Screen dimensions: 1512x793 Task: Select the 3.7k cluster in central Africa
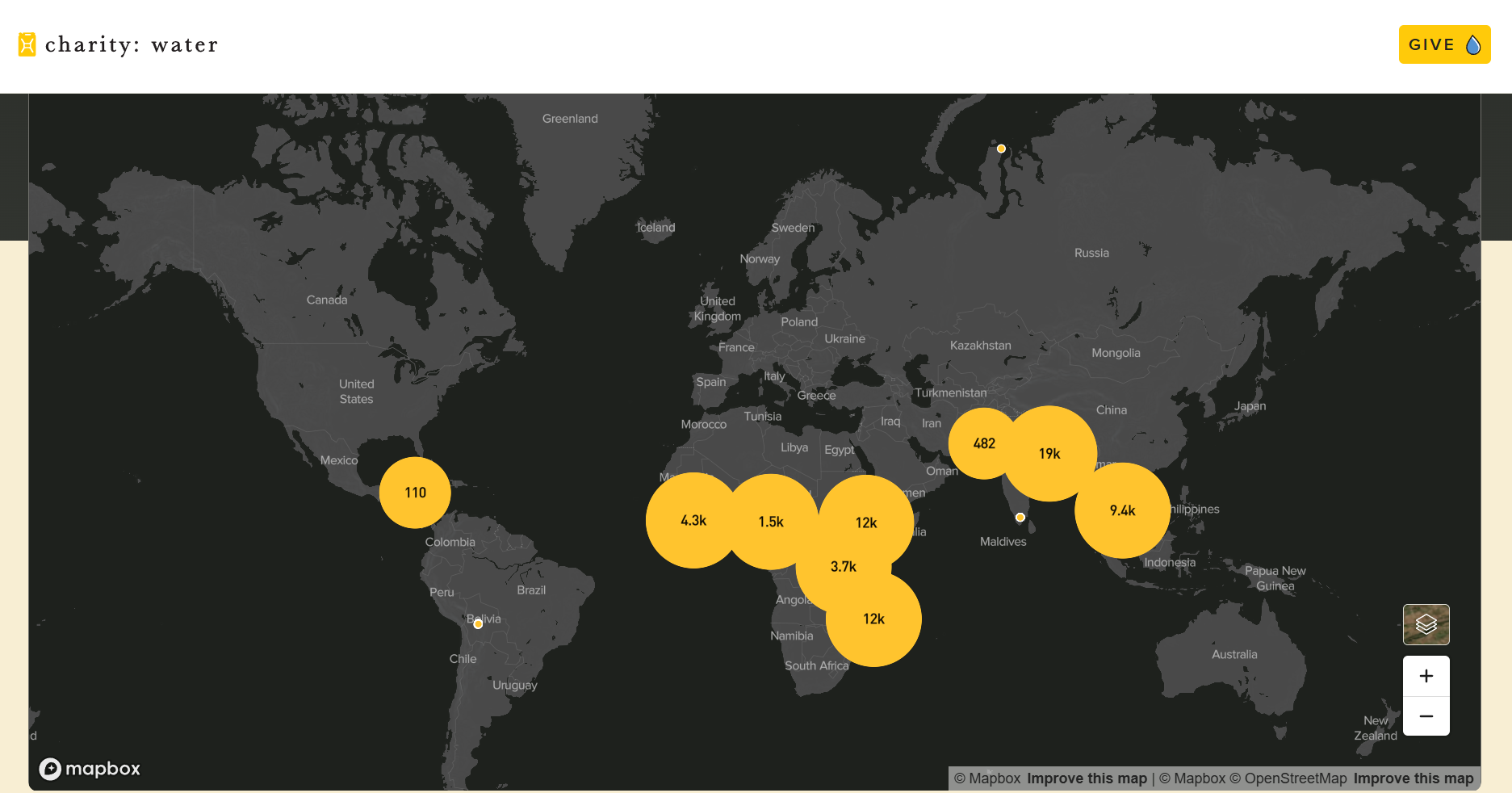coord(842,566)
